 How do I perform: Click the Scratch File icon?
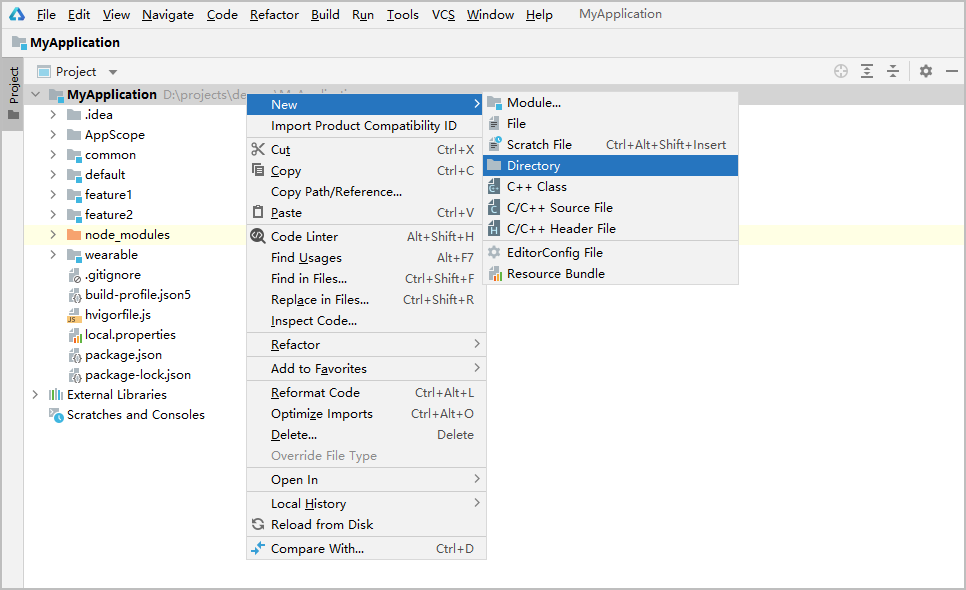click(x=495, y=144)
